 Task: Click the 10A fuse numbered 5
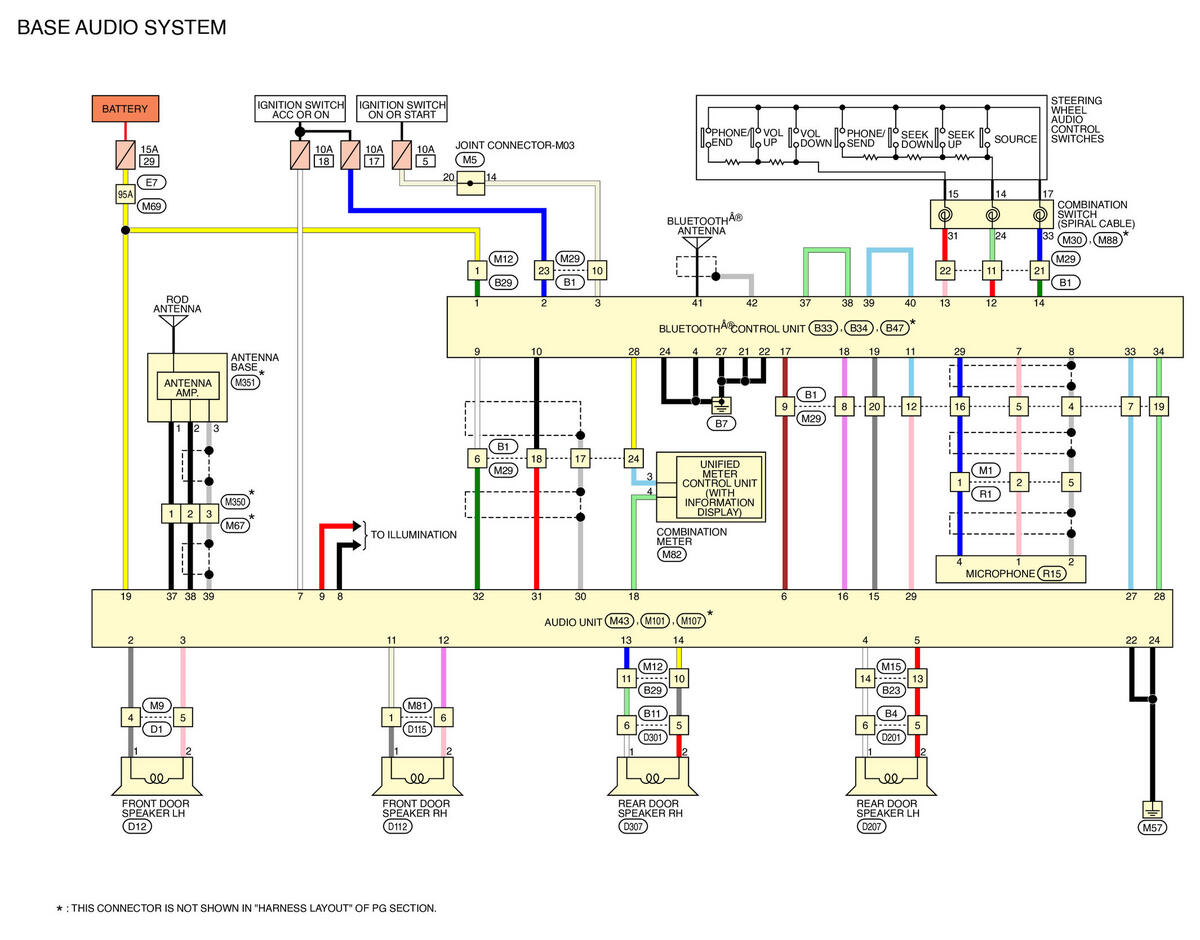pos(402,155)
